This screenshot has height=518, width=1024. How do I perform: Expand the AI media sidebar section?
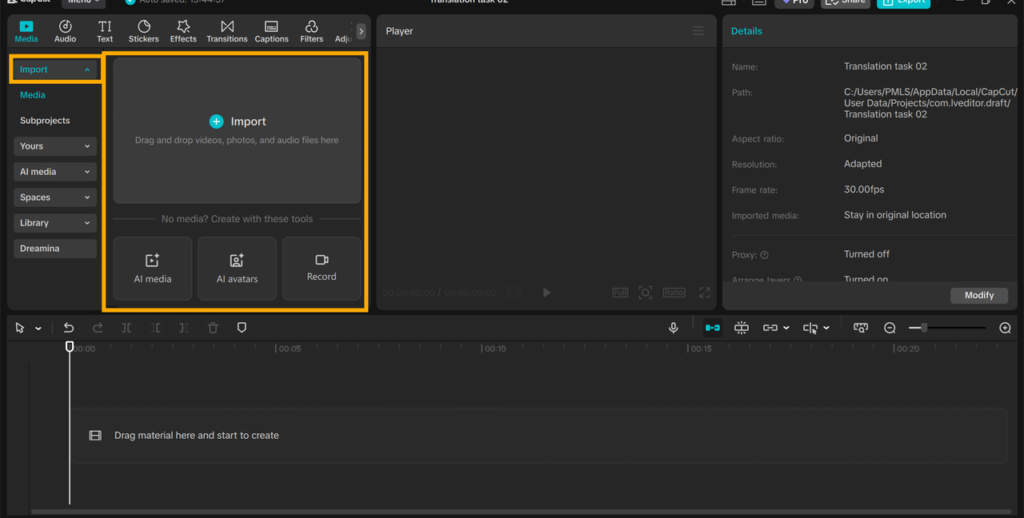coord(56,172)
